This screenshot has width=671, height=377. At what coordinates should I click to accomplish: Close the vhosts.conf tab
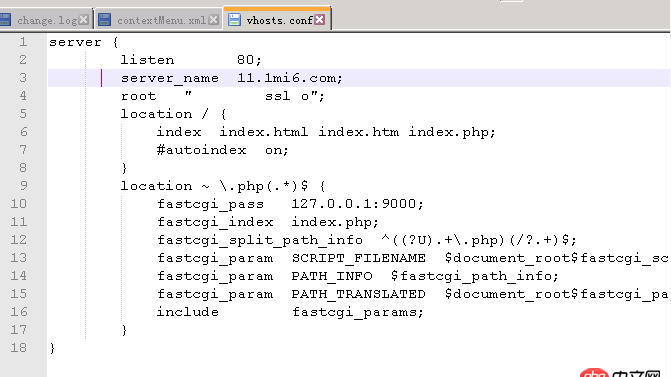(320, 20)
